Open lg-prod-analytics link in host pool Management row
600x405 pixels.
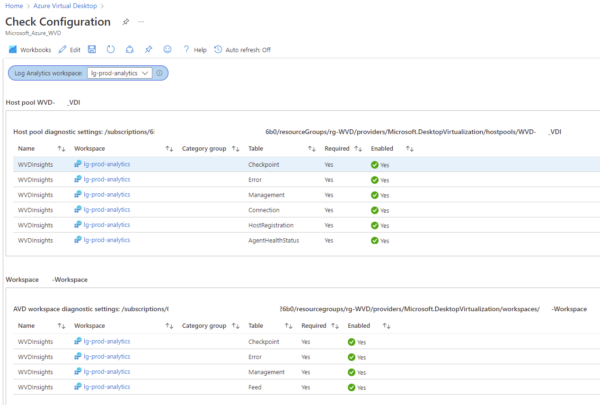pos(107,194)
